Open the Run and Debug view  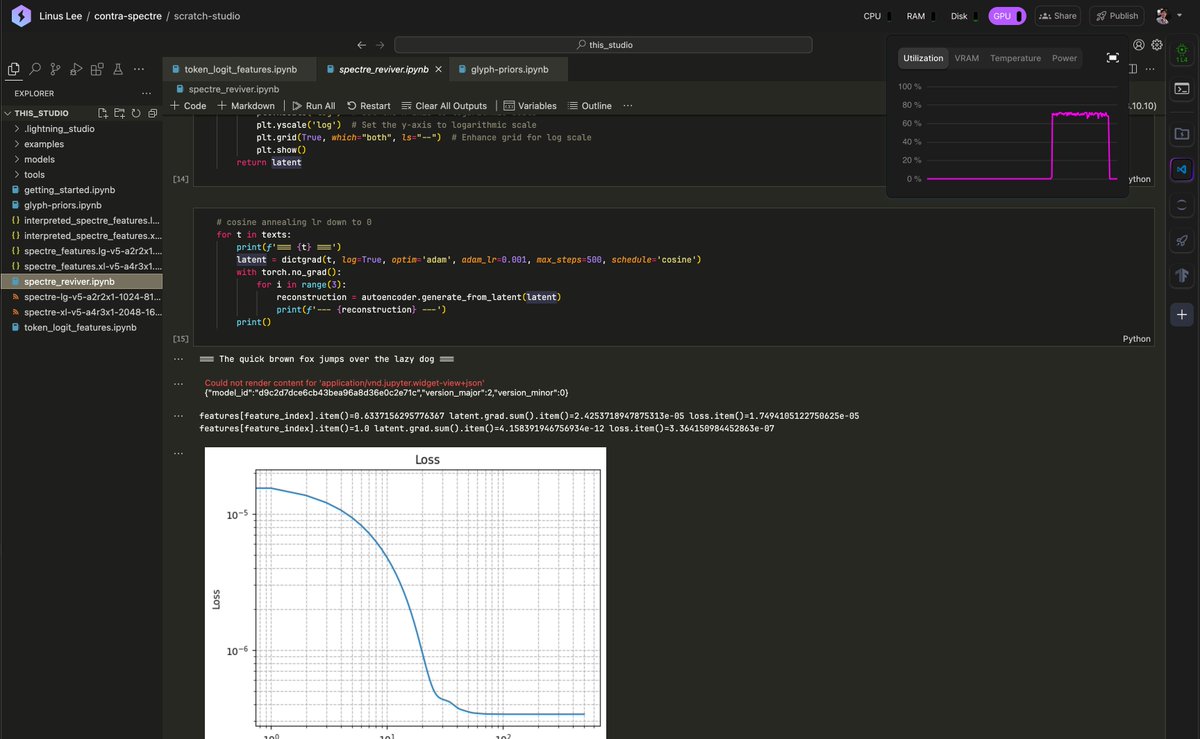point(76,69)
